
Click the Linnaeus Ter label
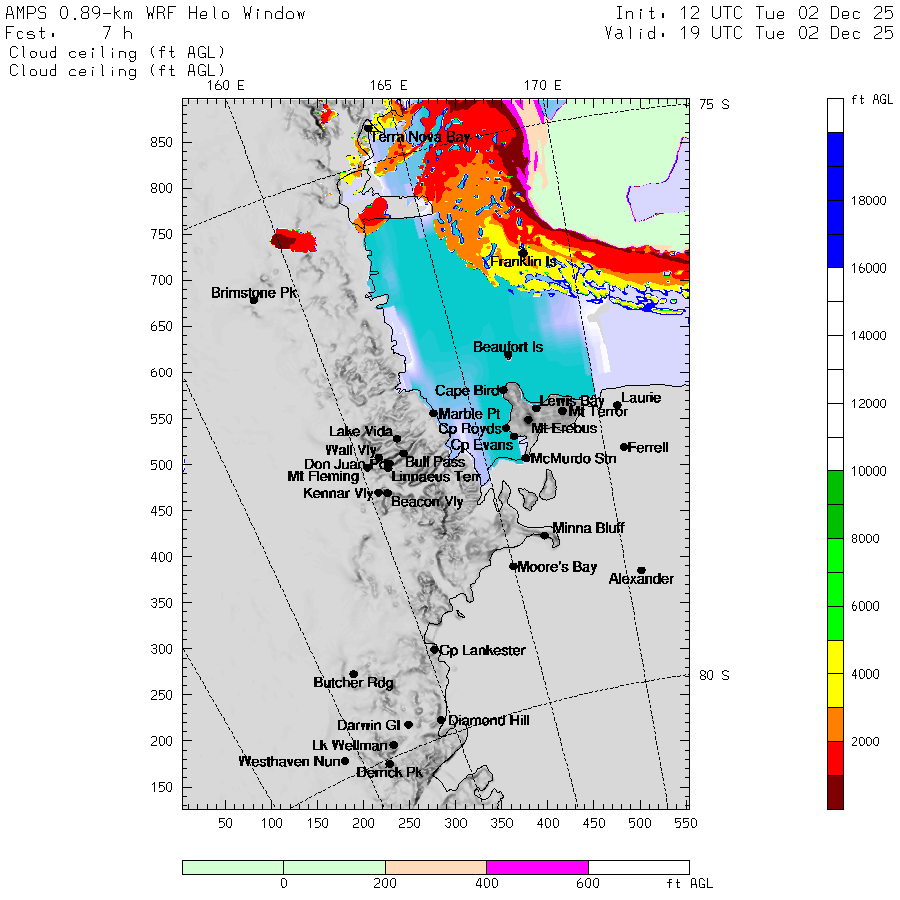pyautogui.click(x=436, y=476)
